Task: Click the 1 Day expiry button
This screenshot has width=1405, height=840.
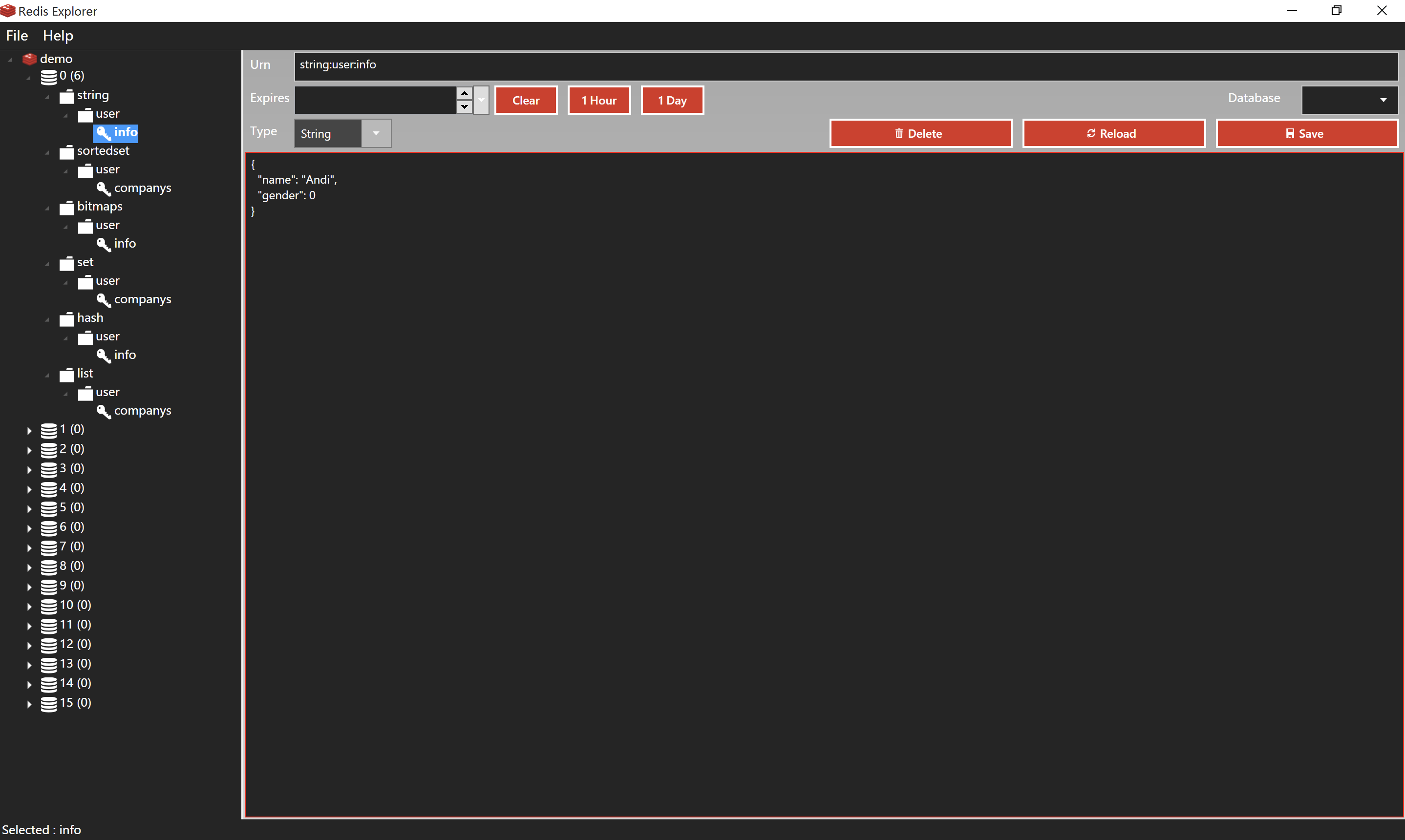Action: pyautogui.click(x=672, y=99)
